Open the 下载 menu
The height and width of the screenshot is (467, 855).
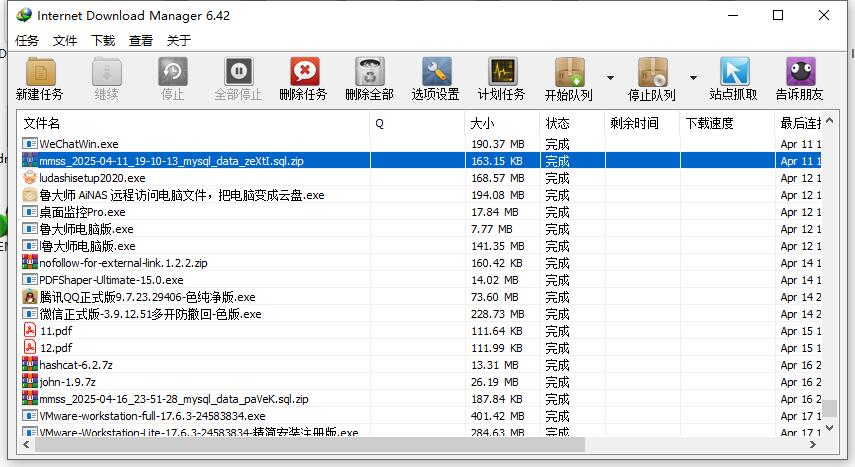(103, 40)
